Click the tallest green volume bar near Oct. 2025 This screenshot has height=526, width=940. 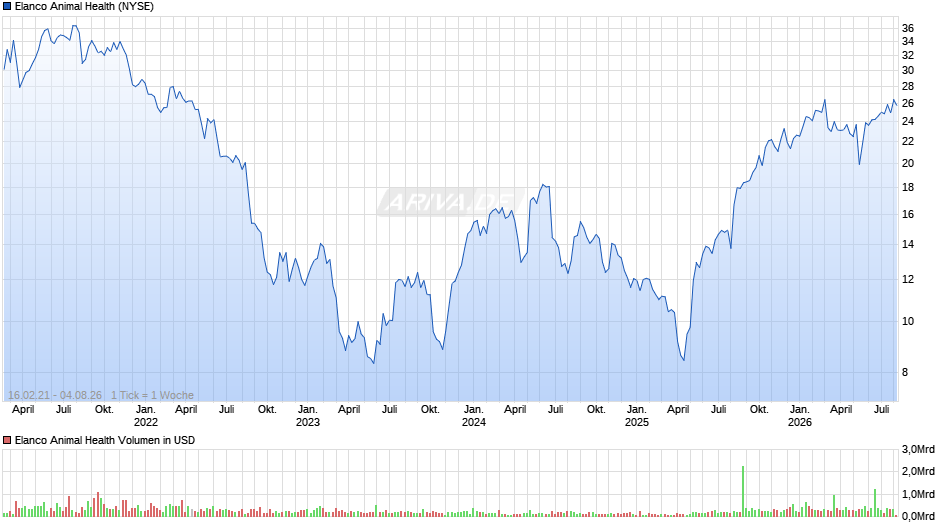743,491
